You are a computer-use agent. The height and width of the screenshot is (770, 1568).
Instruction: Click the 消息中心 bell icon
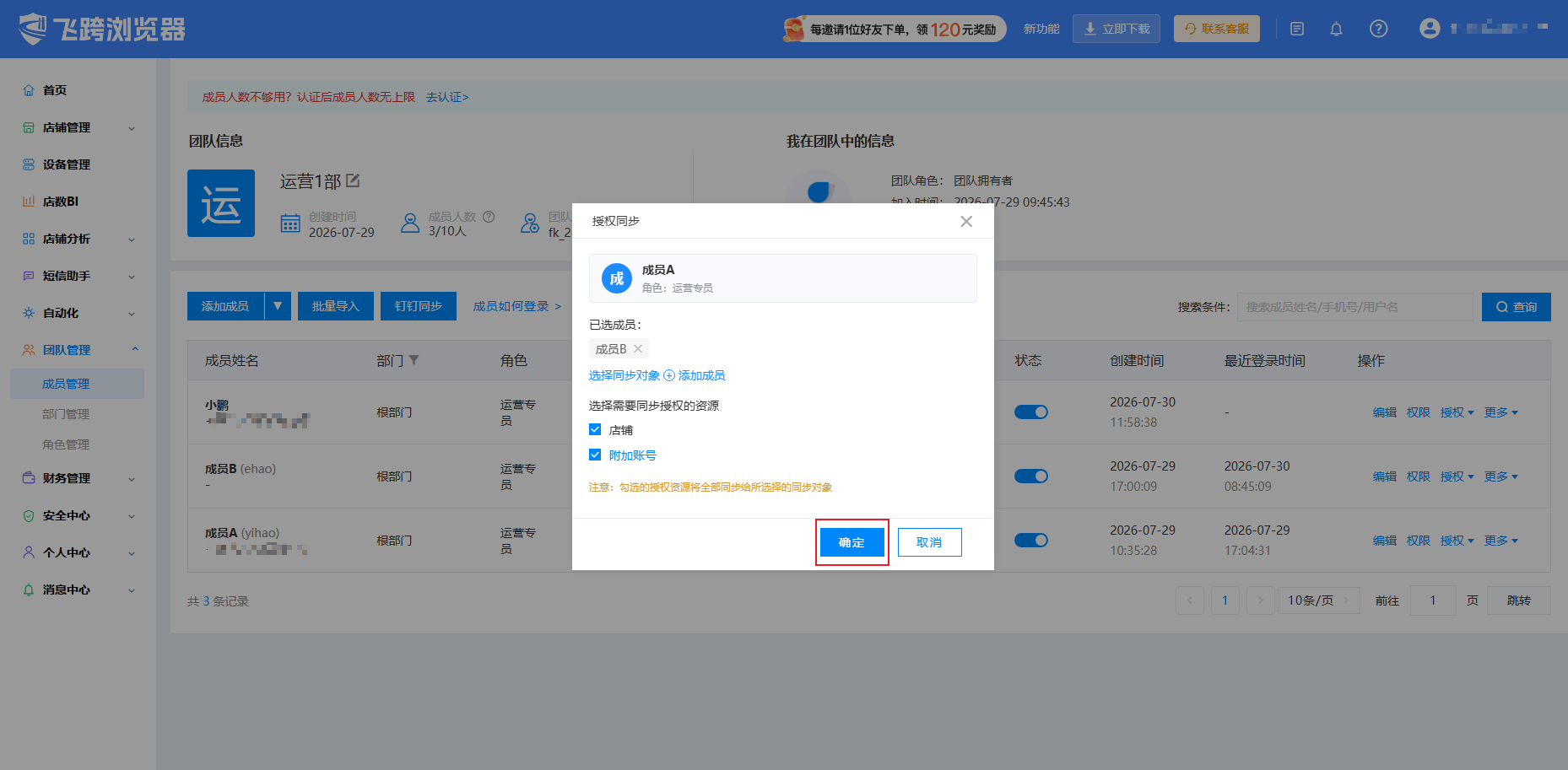pyautogui.click(x=29, y=590)
